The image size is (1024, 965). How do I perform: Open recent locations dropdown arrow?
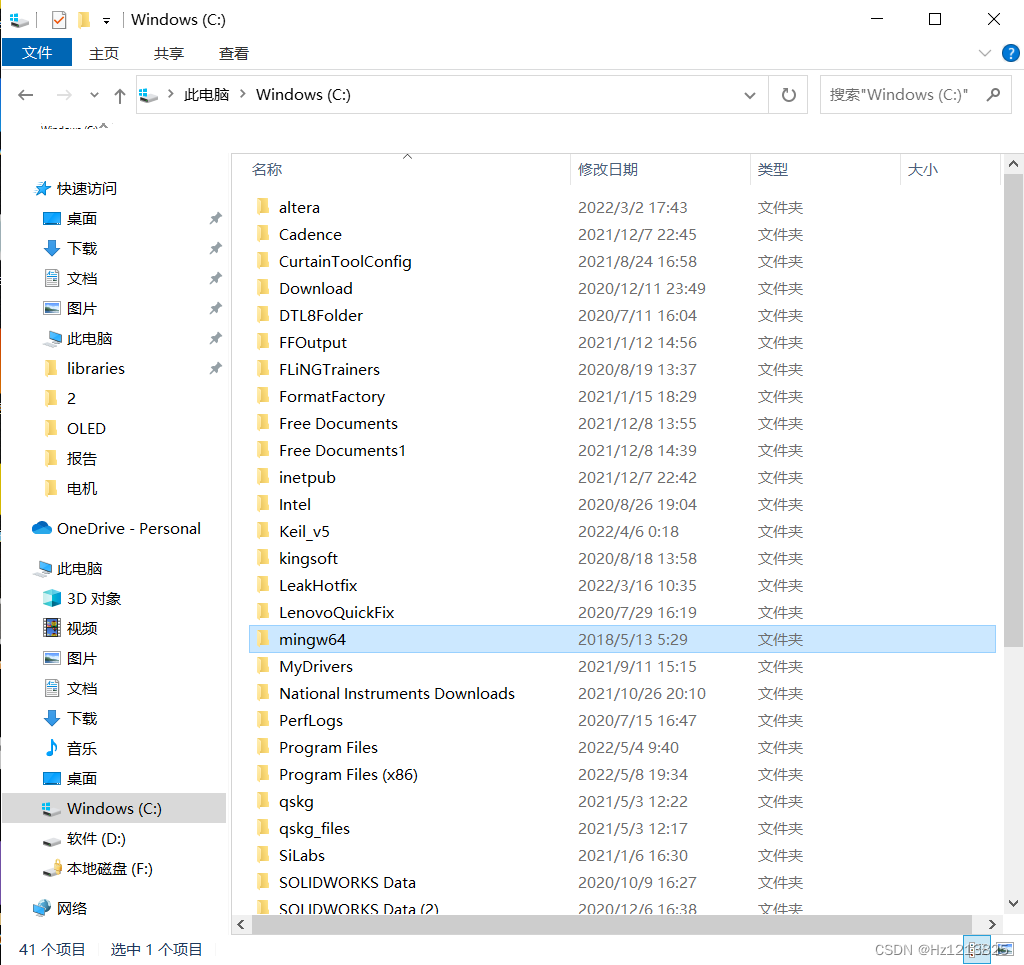coord(94,95)
